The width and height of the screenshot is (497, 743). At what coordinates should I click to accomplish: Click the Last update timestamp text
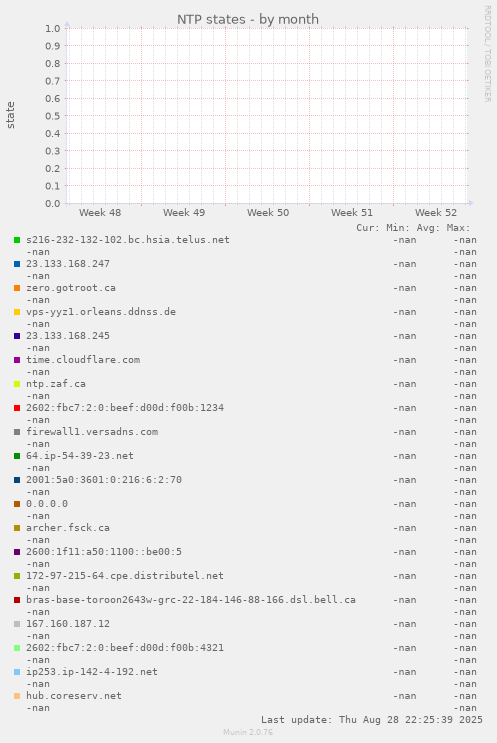[372, 720]
